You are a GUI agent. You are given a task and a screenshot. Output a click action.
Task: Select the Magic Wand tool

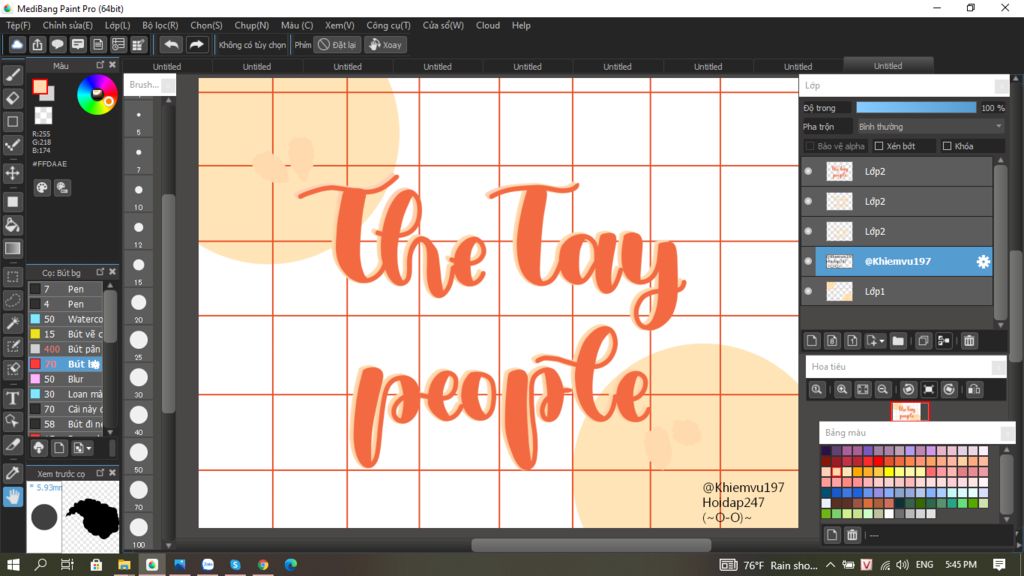click(x=12, y=323)
